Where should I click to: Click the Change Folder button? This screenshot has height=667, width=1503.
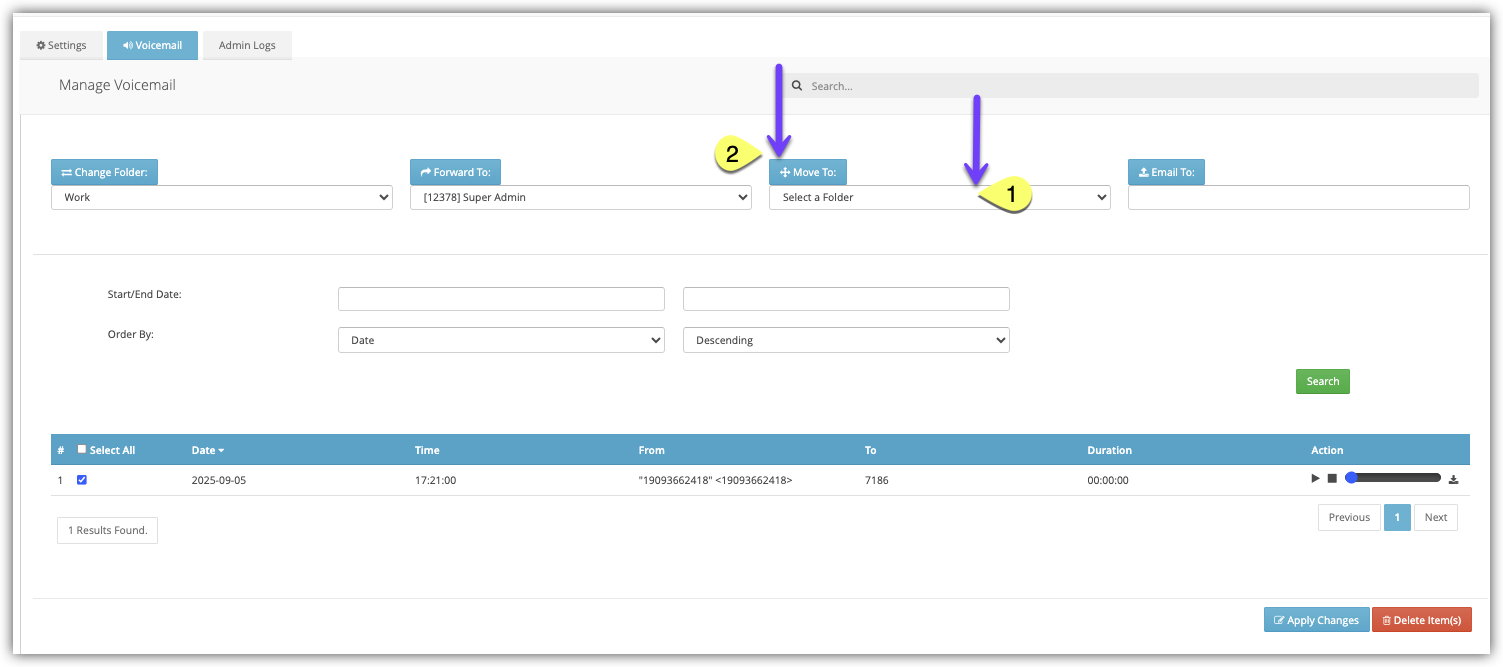click(104, 172)
